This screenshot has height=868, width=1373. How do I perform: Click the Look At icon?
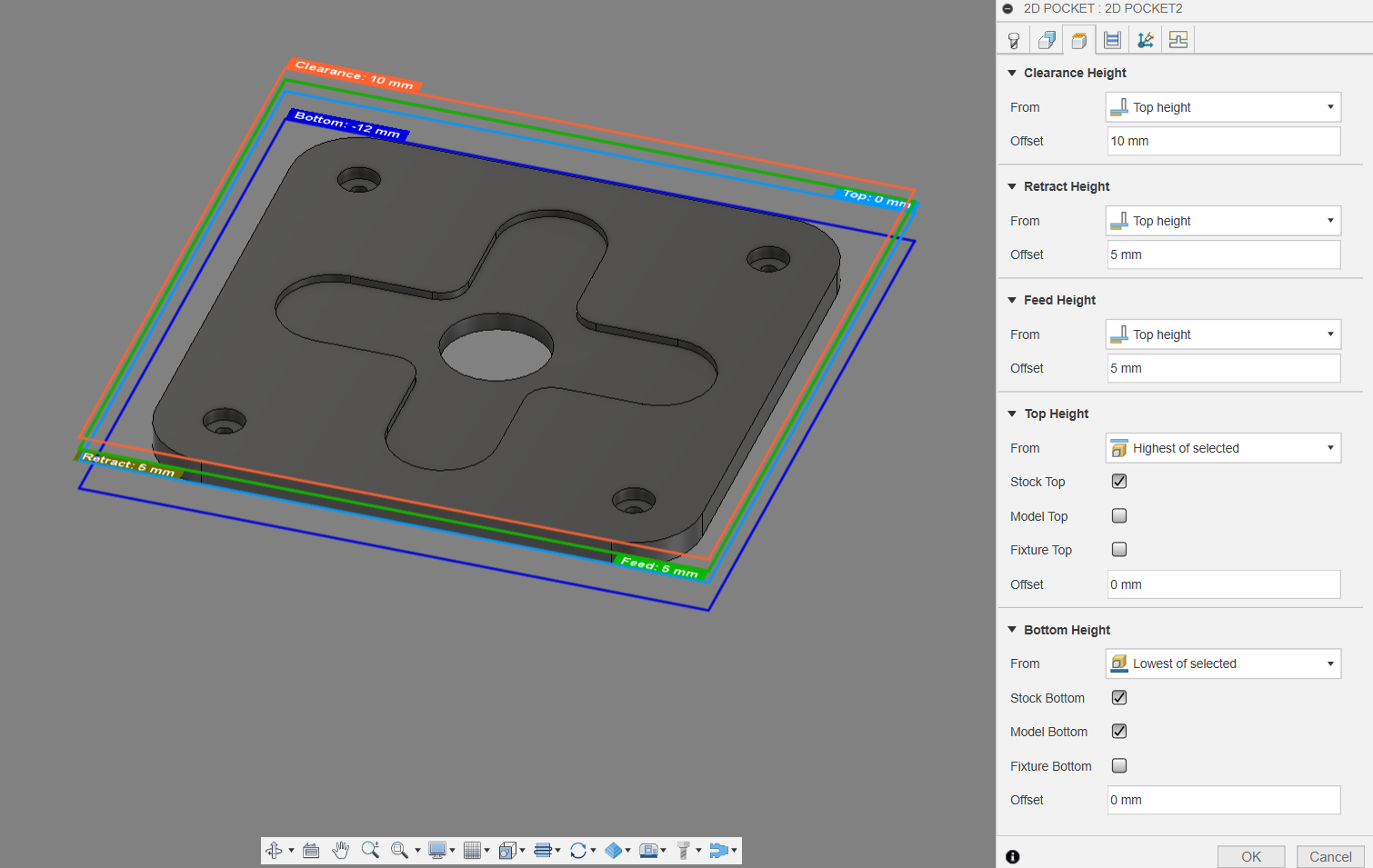pyautogui.click(x=311, y=851)
